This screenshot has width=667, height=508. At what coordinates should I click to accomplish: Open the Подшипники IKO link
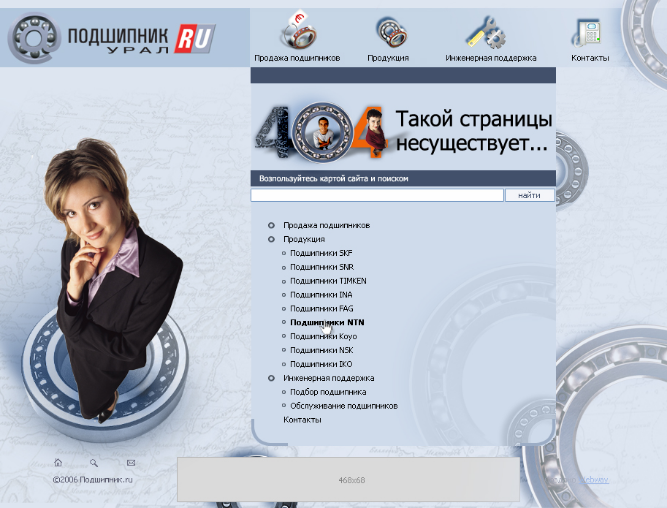pos(321,364)
